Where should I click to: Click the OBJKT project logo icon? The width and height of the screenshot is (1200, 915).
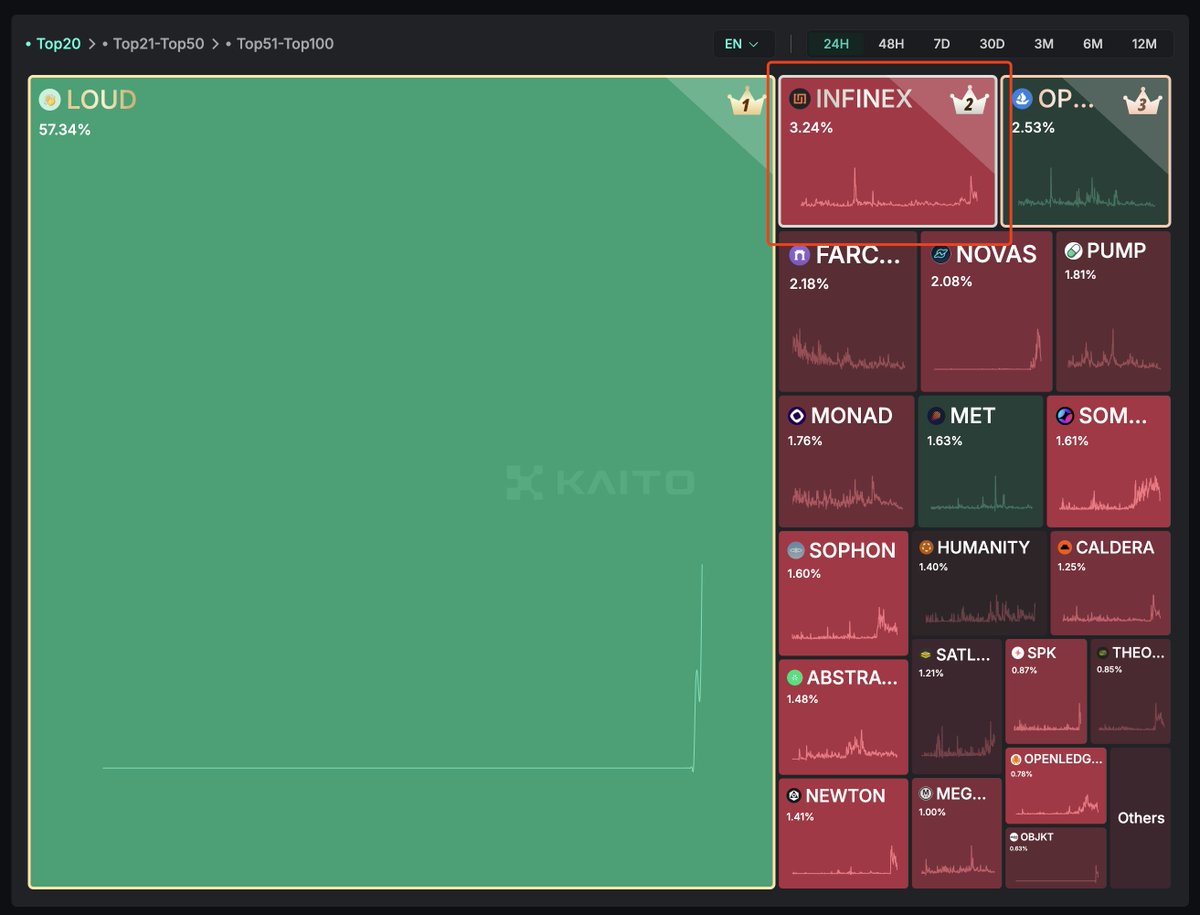point(1014,837)
